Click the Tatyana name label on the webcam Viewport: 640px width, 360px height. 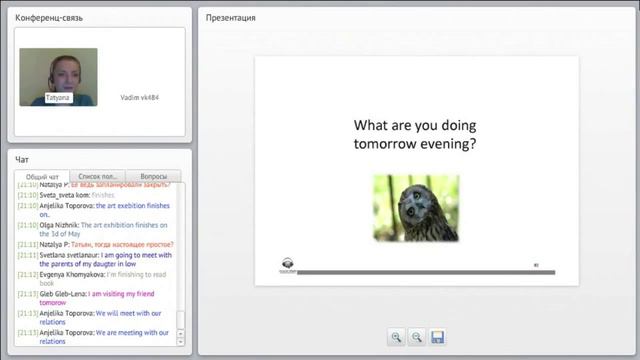point(58,98)
